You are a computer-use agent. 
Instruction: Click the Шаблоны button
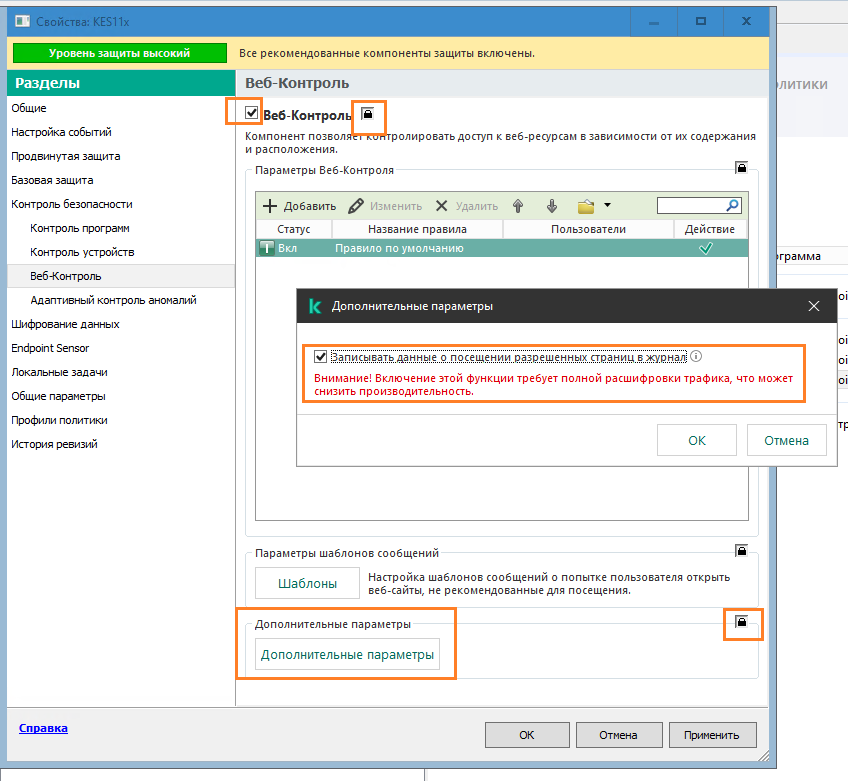coord(307,583)
